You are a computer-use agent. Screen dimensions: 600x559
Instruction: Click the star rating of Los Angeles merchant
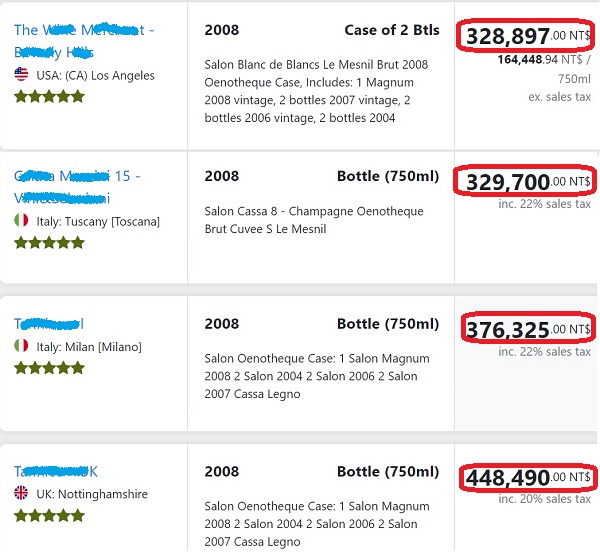pyautogui.click(x=49, y=96)
